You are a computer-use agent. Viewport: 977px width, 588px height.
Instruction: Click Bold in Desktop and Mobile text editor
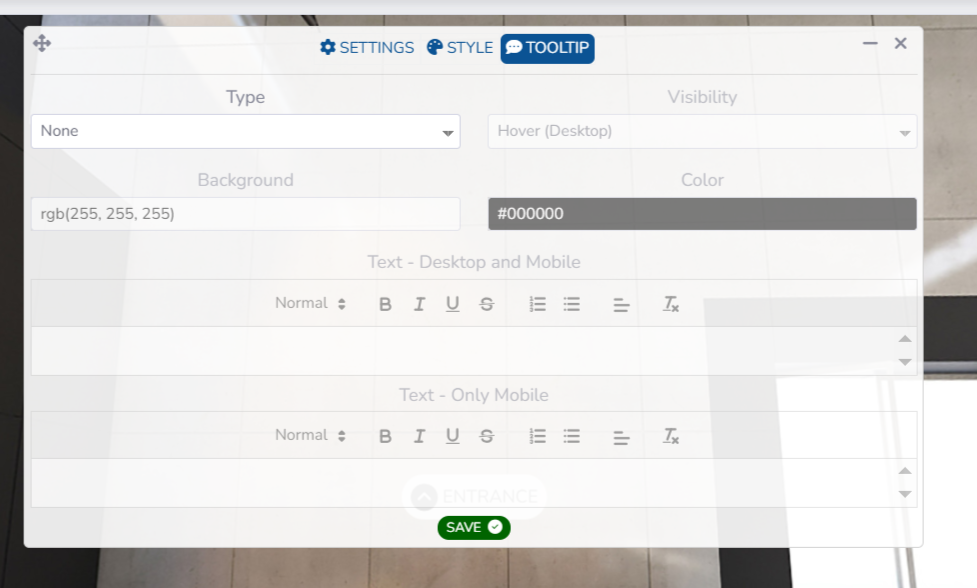[385, 304]
